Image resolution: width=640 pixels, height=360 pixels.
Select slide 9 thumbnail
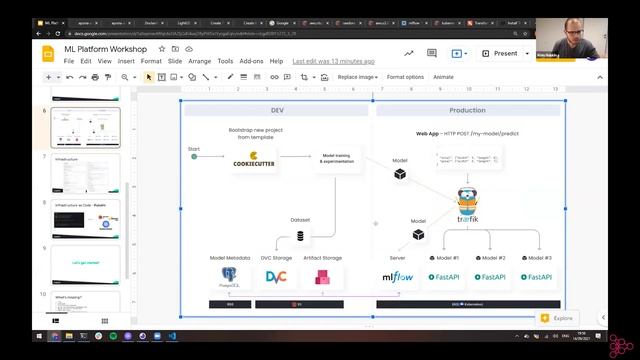pos(85,265)
